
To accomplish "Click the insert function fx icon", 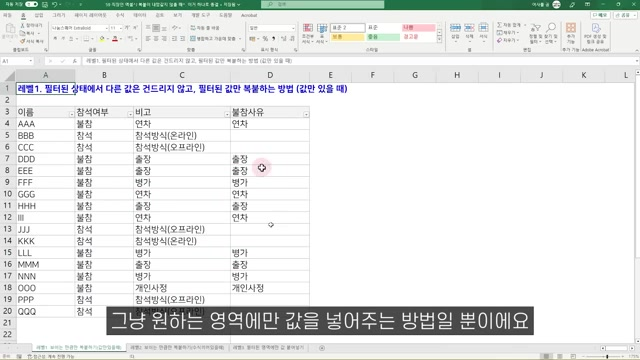I will [74, 61].
